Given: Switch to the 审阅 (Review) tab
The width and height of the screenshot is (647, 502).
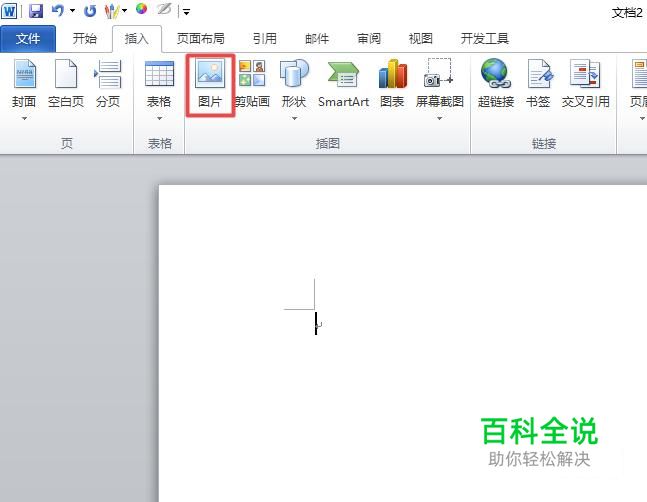Looking at the screenshot, I should pos(369,39).
